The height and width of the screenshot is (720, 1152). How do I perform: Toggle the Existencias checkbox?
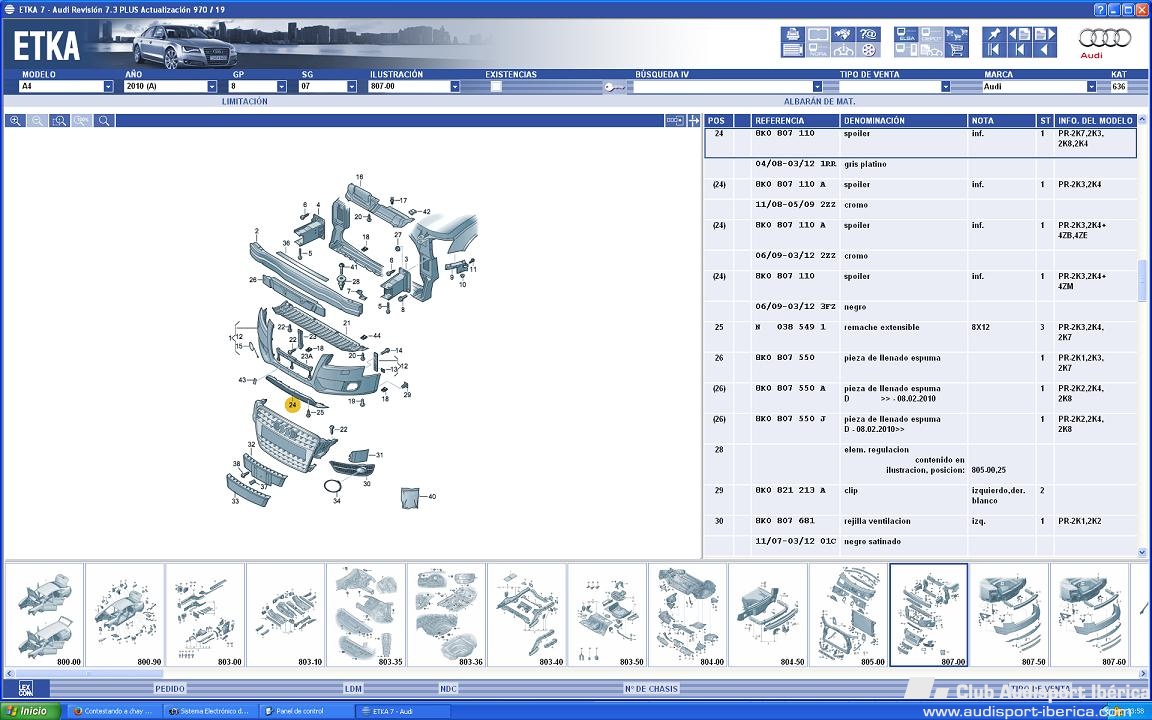(496, 87)
